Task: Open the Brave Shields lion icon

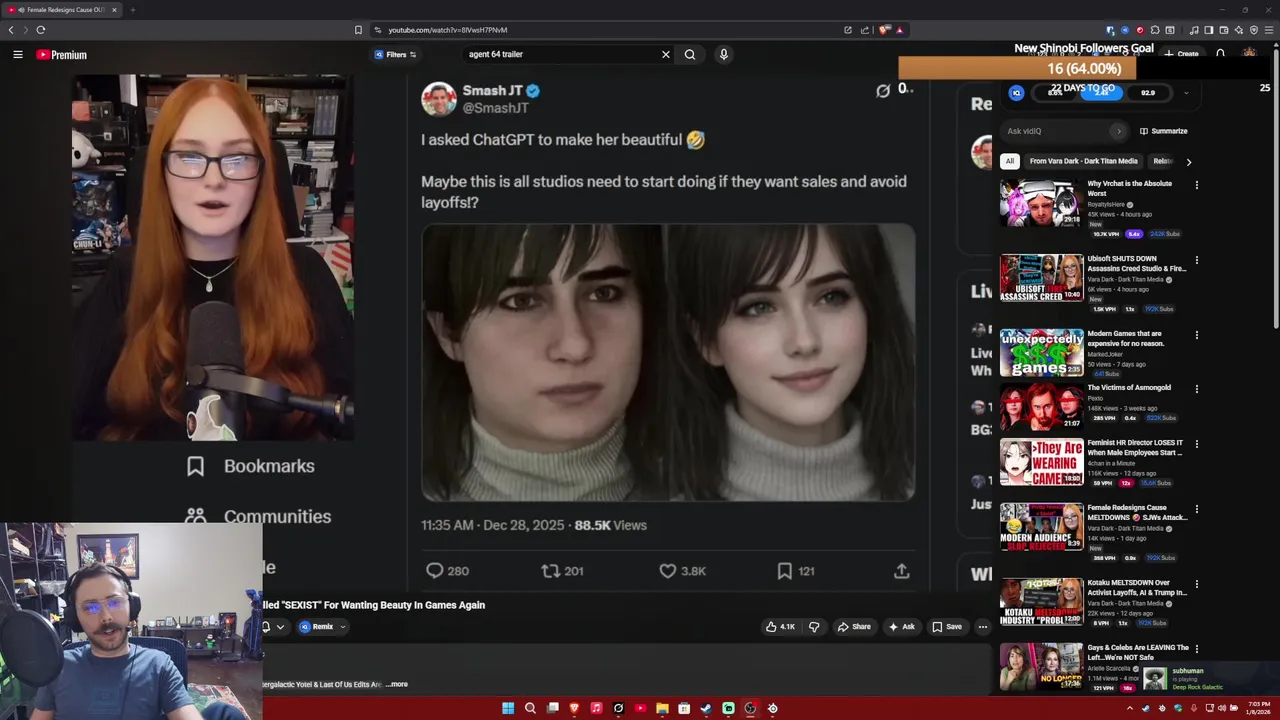Action: pos(884,30)
